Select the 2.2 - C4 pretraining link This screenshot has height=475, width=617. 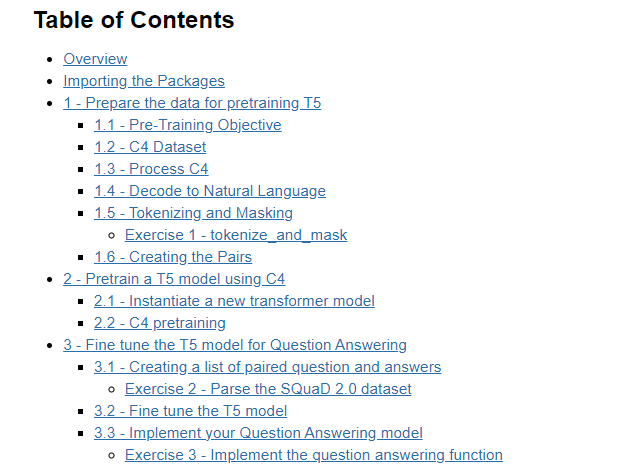tap(160, 323)
